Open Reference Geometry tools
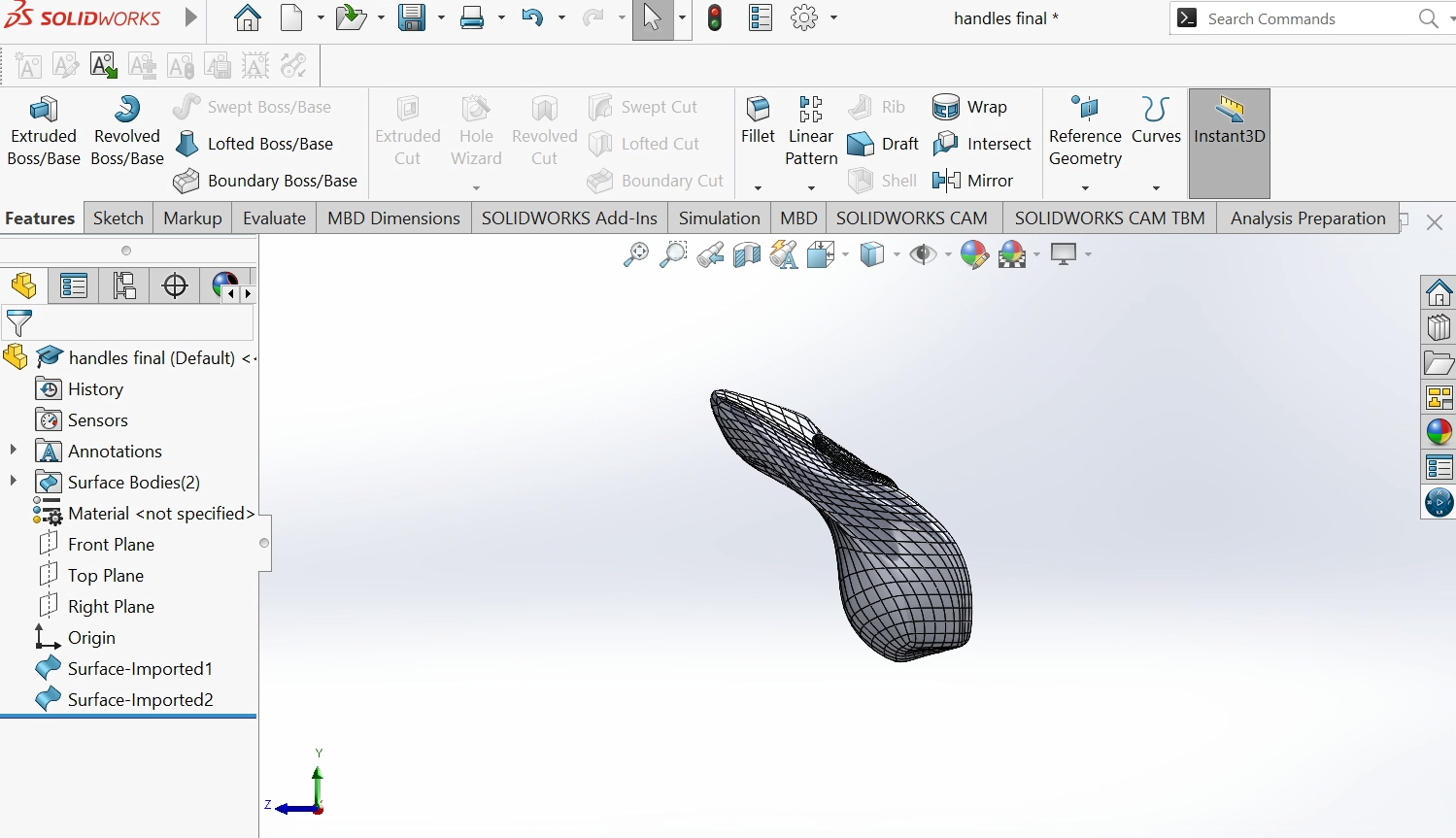The width and height of the screenshot is (1456, 838). (x=1085, y=132)
